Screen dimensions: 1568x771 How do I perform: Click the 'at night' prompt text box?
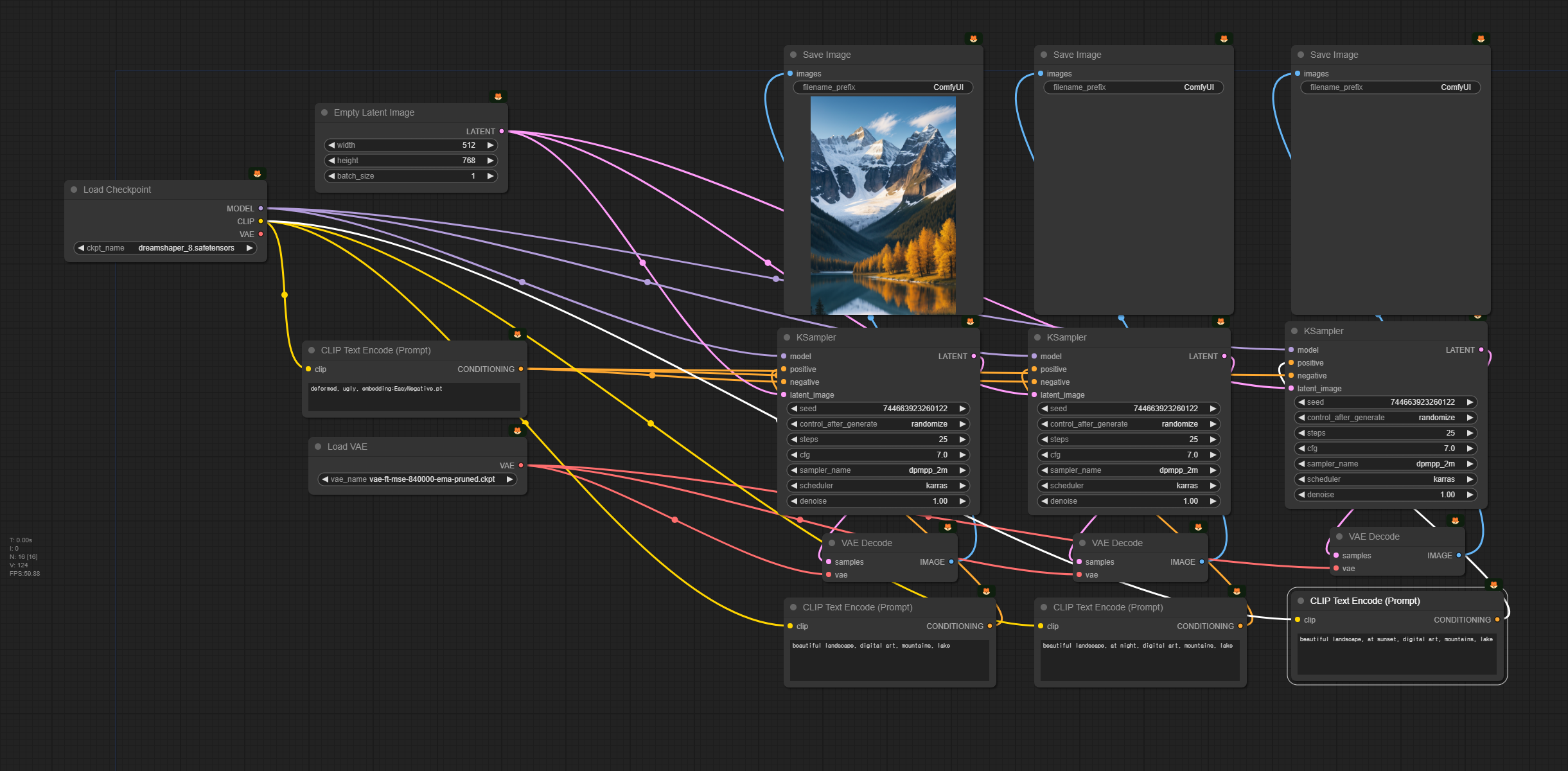click(x=1140, y=660)
